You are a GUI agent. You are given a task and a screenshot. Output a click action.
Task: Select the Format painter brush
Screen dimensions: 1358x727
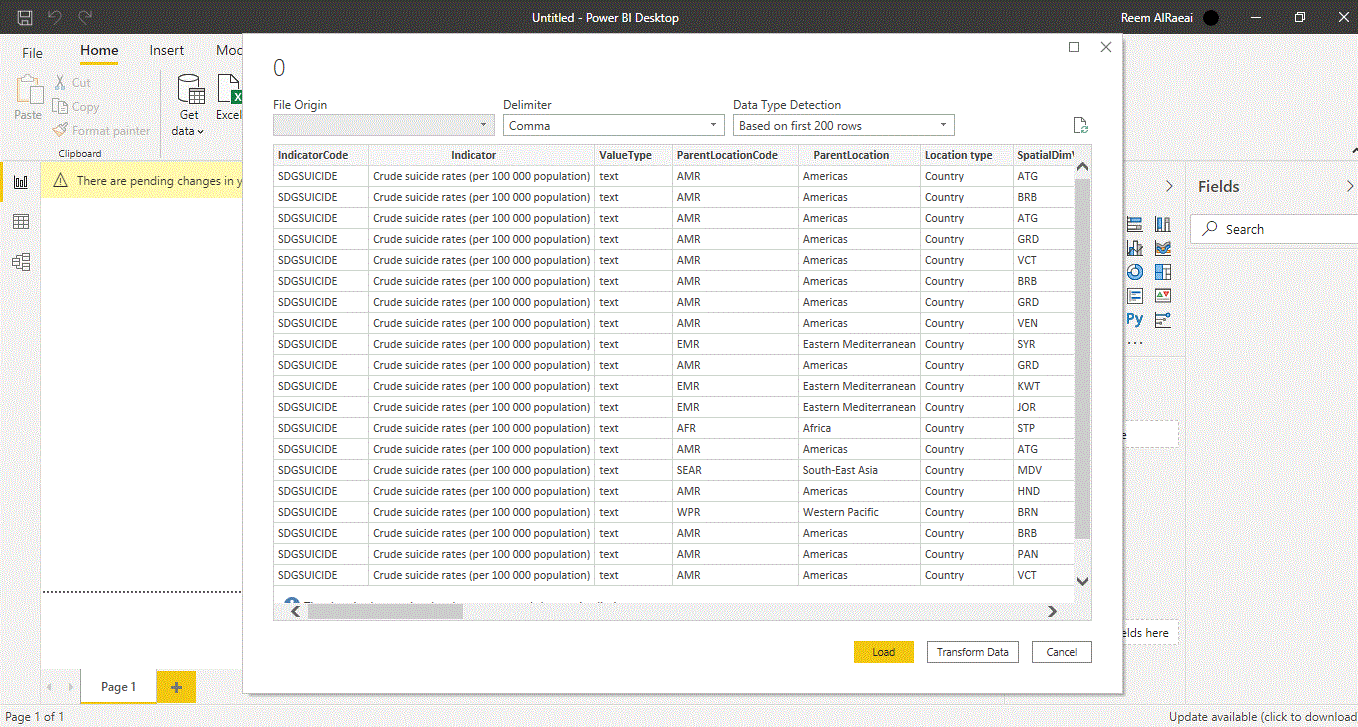pyautogui.click(x=60, y=130)
